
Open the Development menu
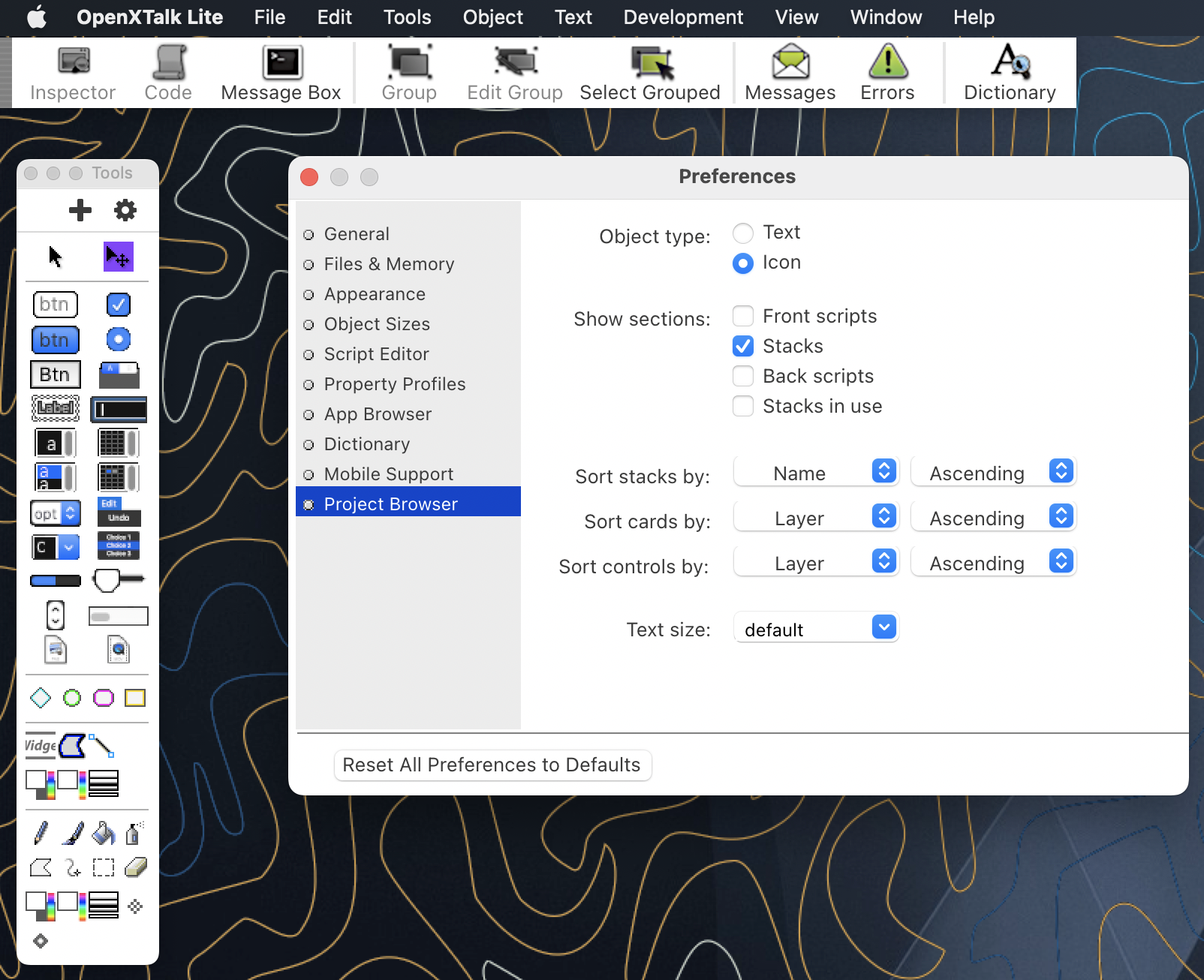pyautogui.click(x=683, y=17)
